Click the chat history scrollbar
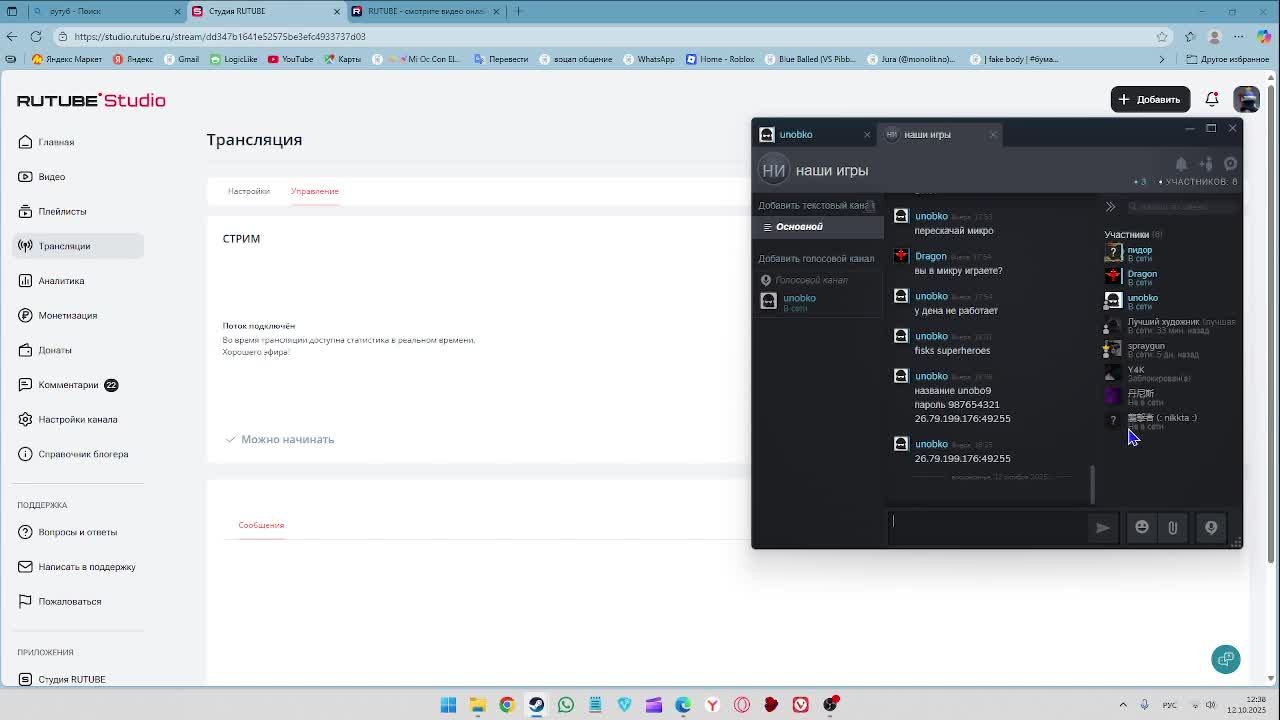Image resolution: width=1280 pixels, height=720 pixels. [x=1092, y=485]
